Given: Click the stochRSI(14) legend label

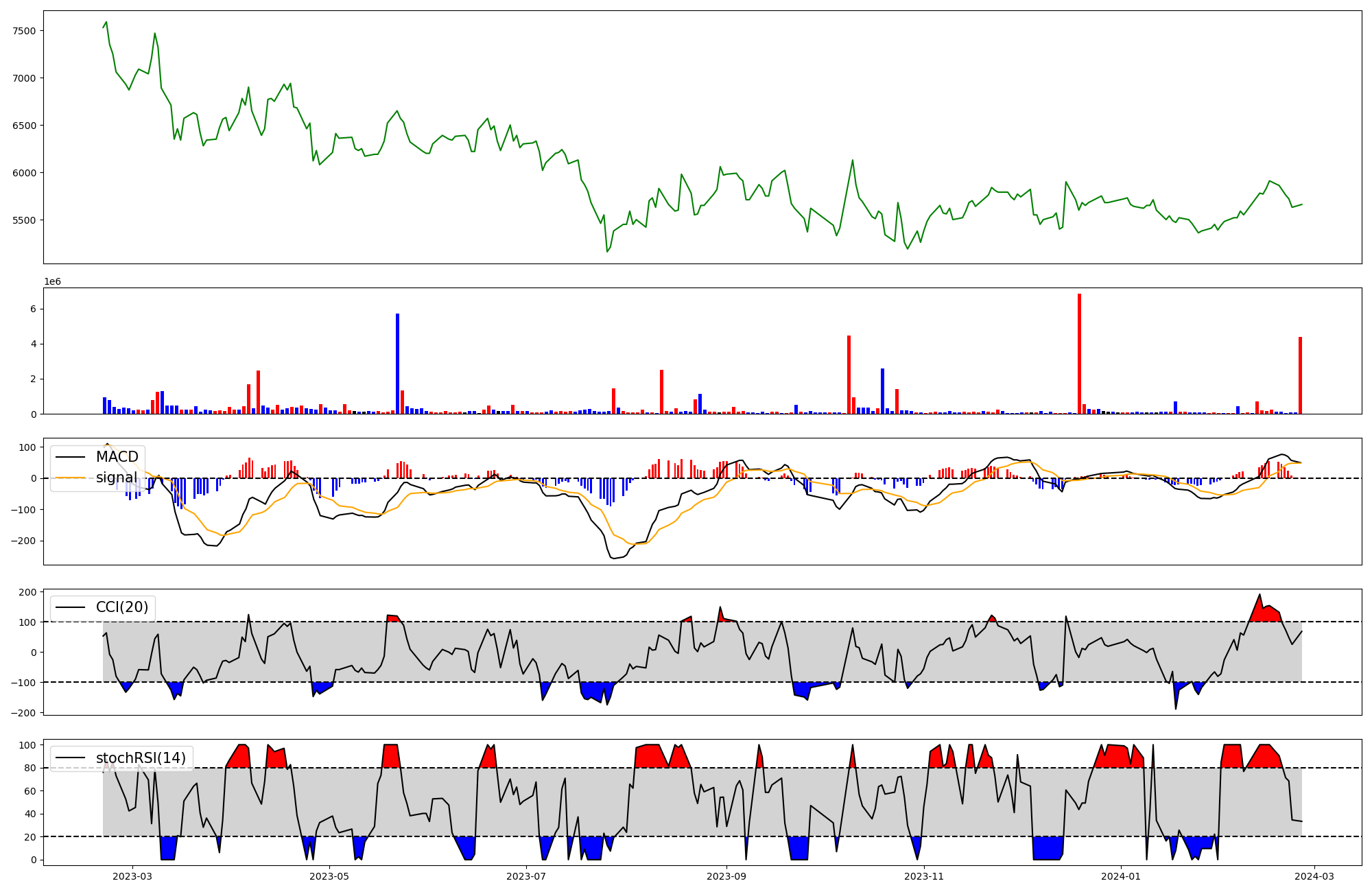Looking at the screenshot, I should pos(141,758).
